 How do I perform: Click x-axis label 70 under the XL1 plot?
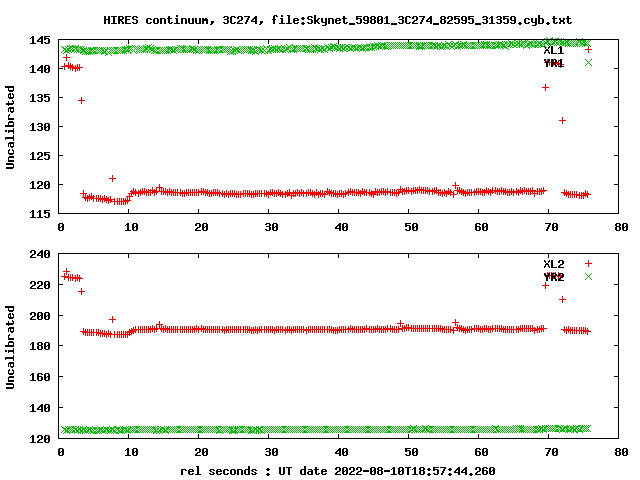pyautogui.click(x=551, y=227)
